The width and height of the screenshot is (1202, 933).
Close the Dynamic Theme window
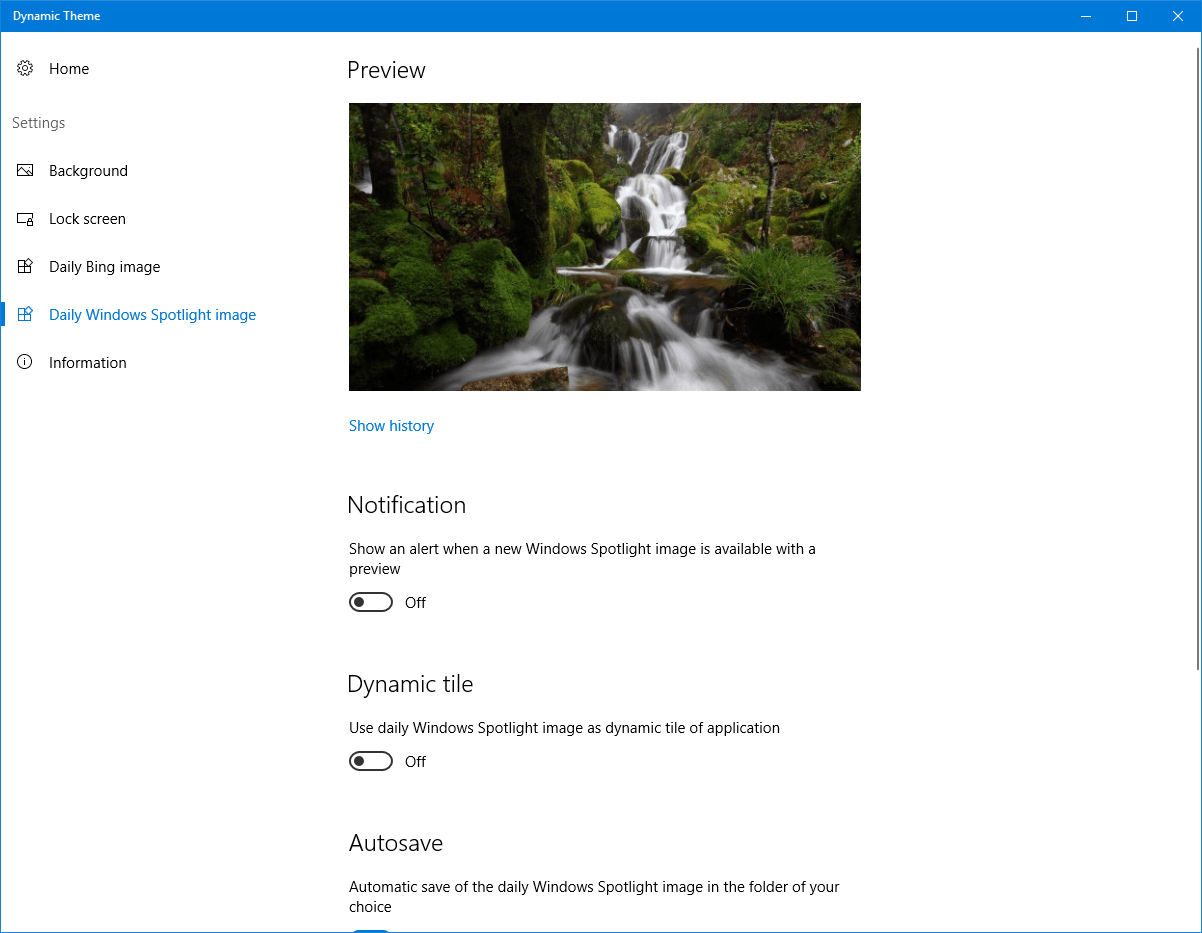[1178, 16]
